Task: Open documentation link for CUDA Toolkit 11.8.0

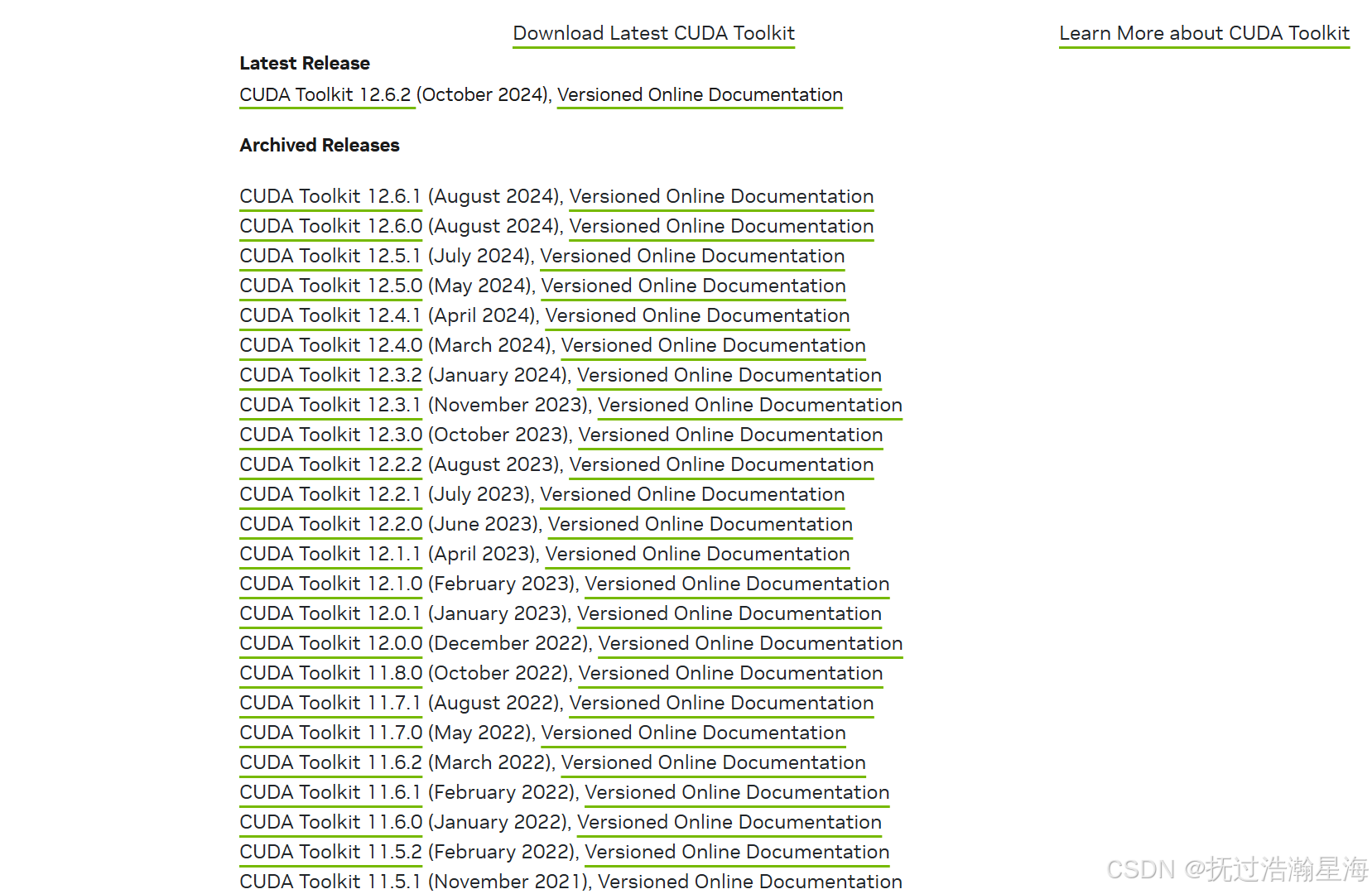Action: [x=730, y=673]
